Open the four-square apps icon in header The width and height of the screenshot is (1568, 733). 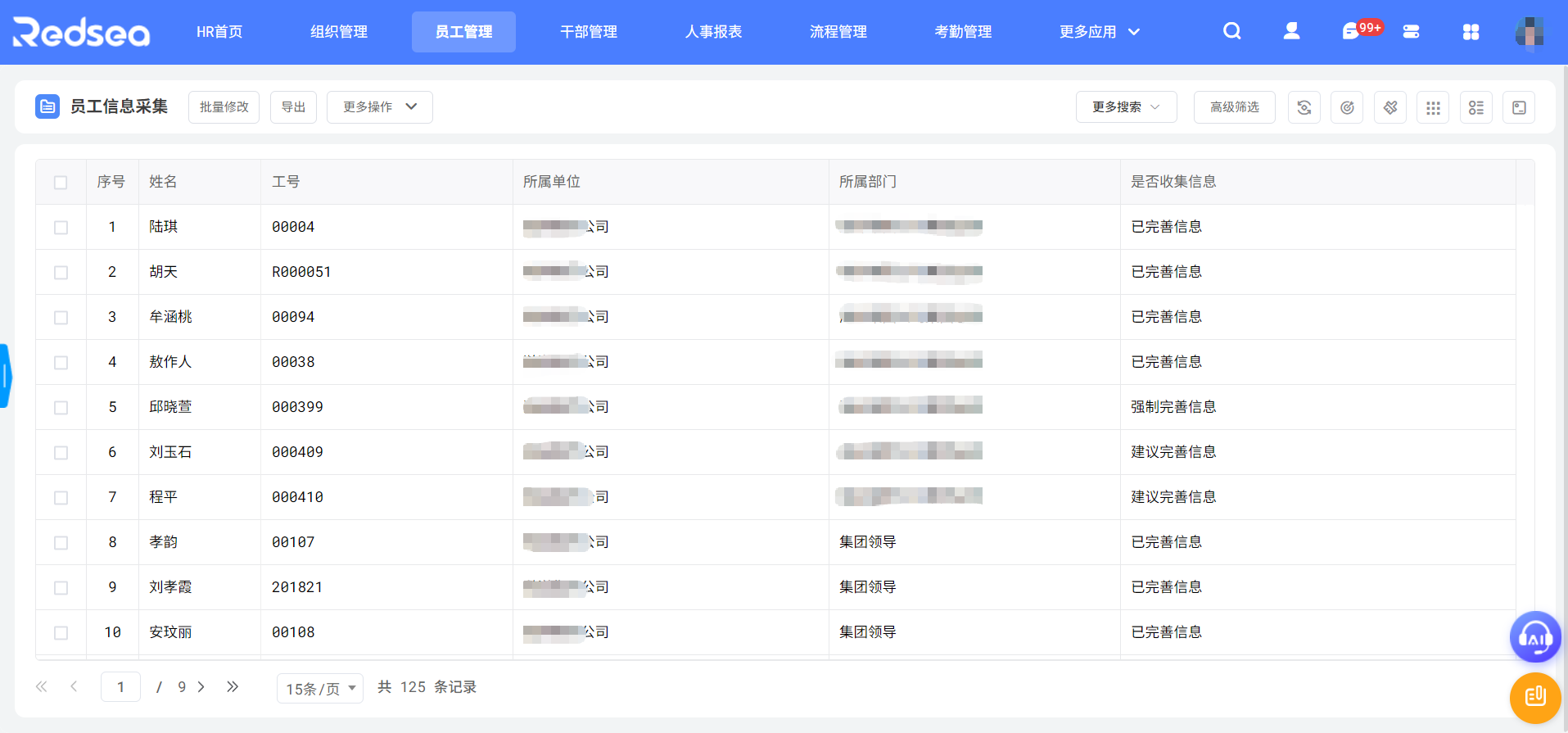[x=1471, y=32]
